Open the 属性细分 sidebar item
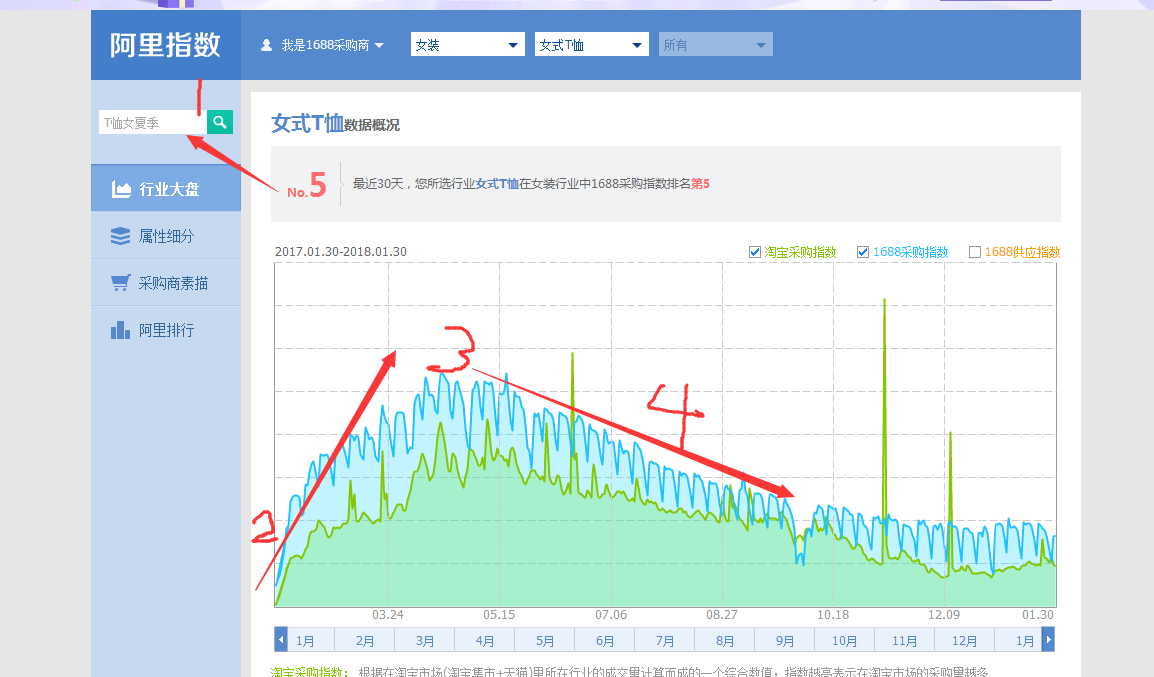1154x677 pixels. tap(166, 235)
